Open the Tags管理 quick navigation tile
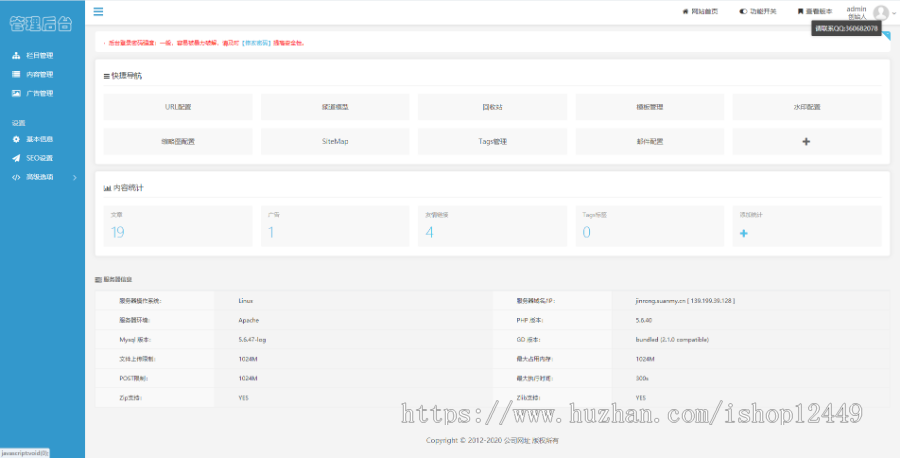Viewport: 900px width, 458px height. pos(492,141)
